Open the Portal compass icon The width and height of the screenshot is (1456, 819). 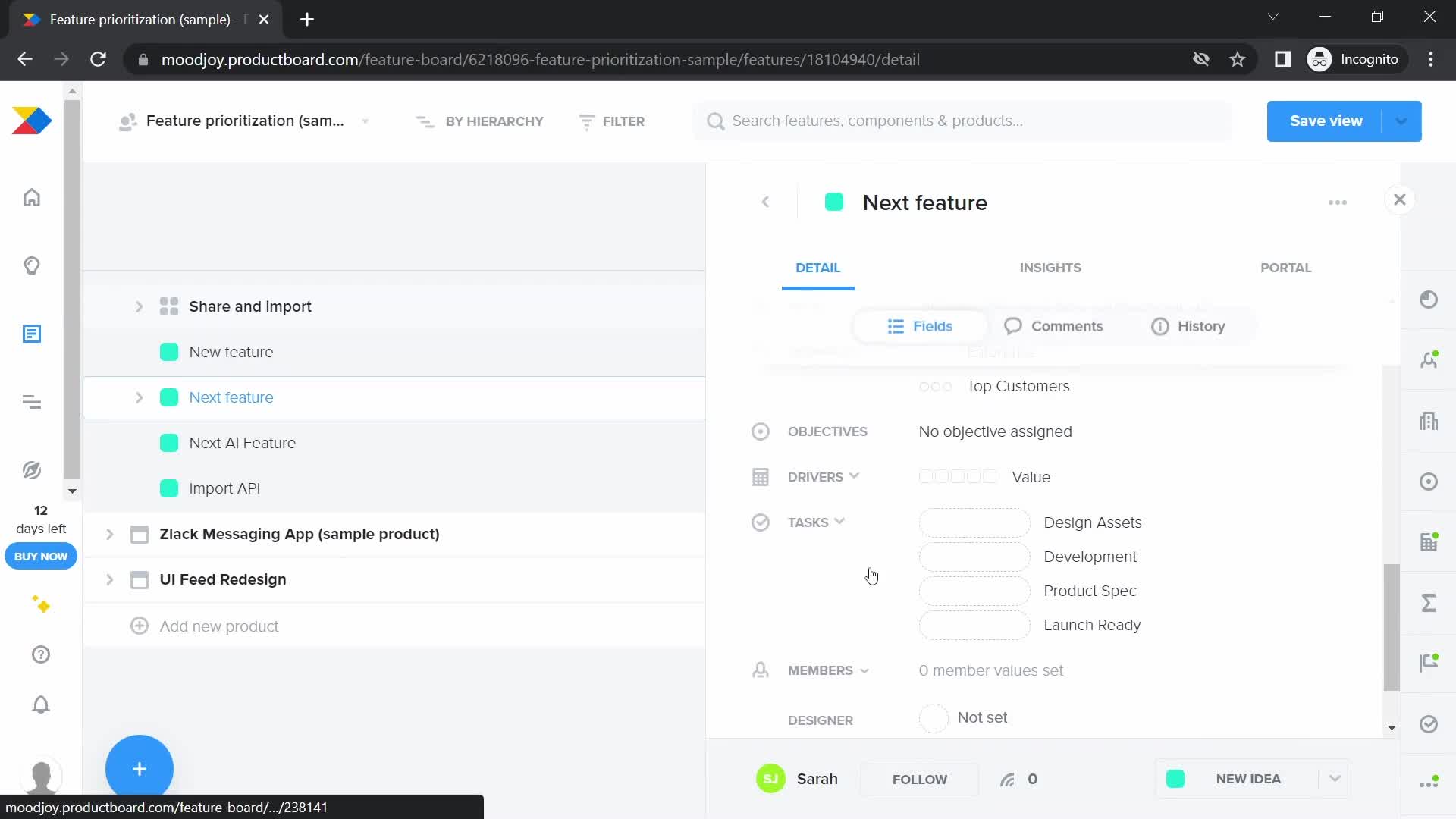coord(32,470)
